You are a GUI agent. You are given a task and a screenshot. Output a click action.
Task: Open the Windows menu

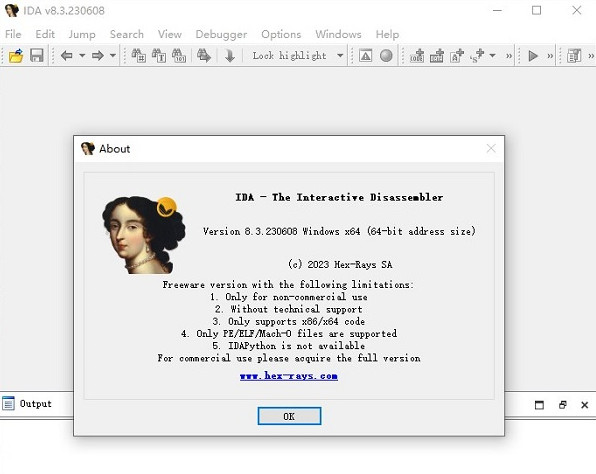pyautogui.click(x=338, y=34)
